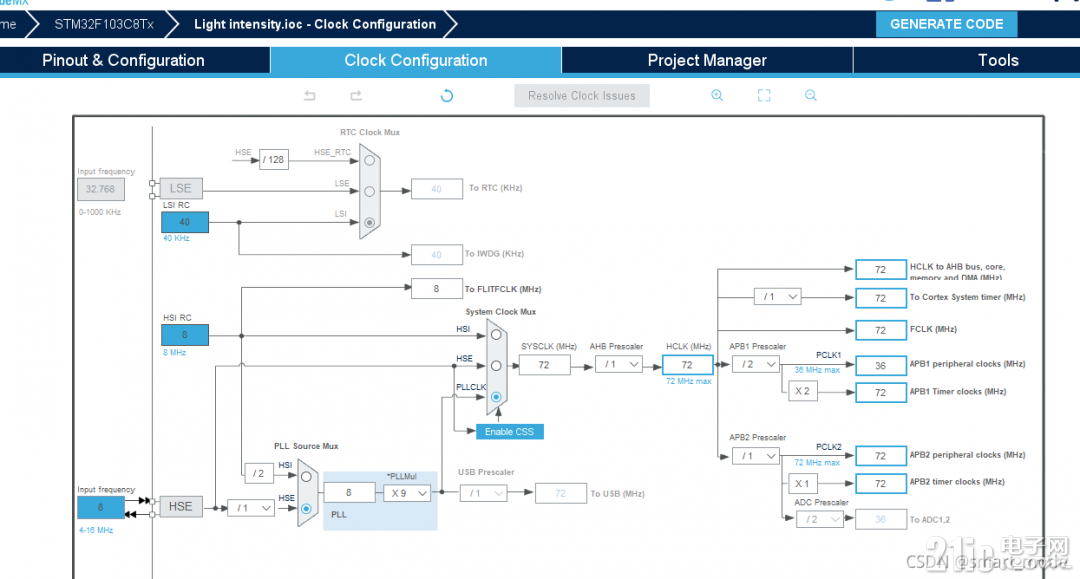Click the PLL input value 8 field
This screenshot has height=579, width=1080.
click(x=349, y=492)
